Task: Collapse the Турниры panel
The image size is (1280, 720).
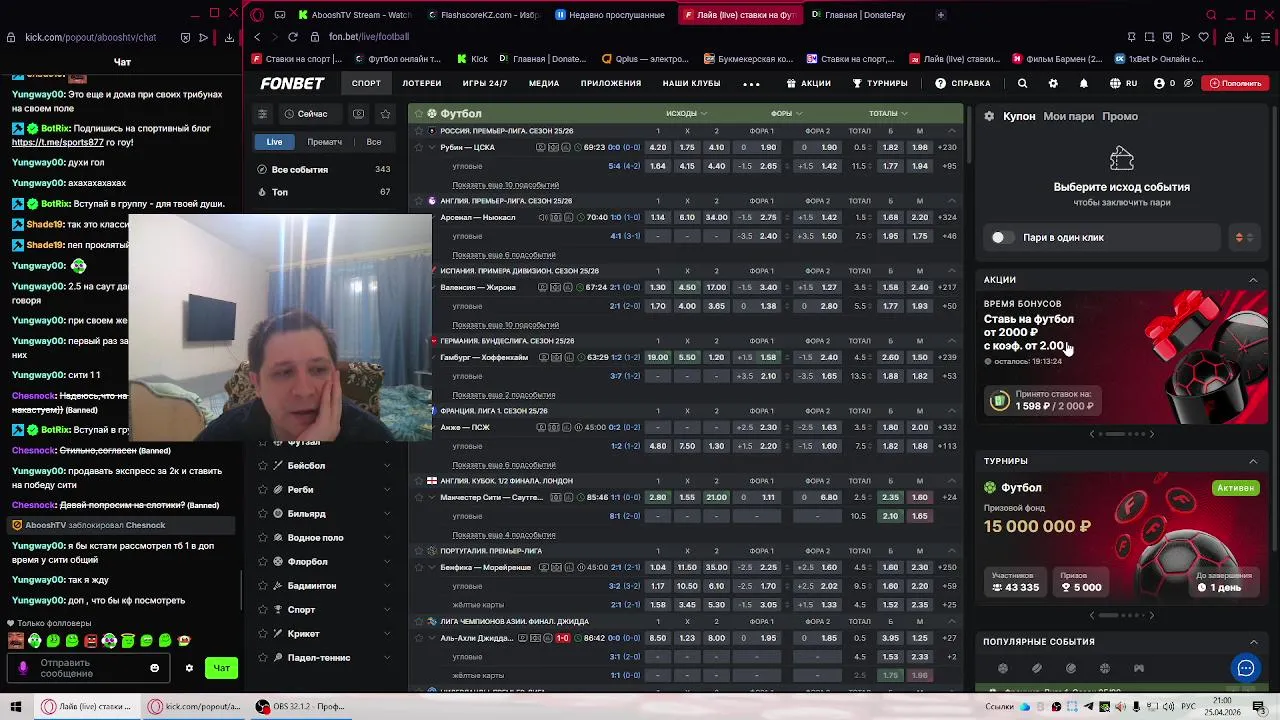Action: pos(1253,461)
